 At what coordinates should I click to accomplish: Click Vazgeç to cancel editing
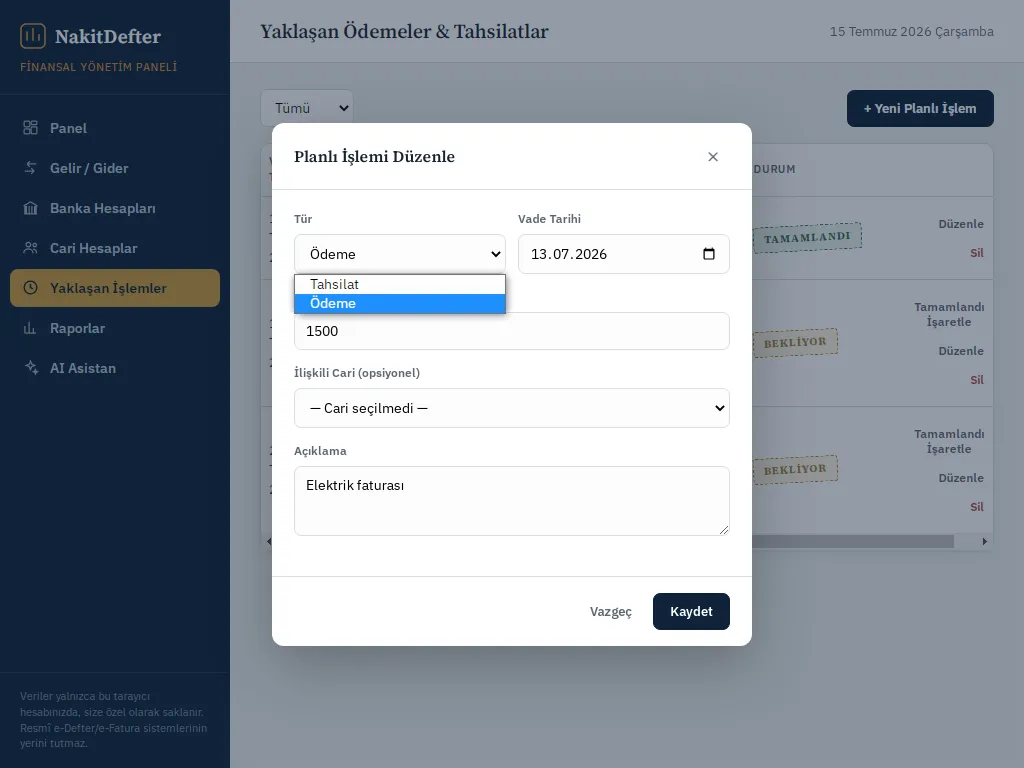coord(611,611)
